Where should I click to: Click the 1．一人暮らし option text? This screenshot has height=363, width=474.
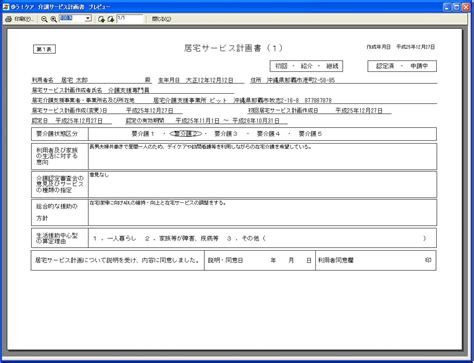click(x=114, y=238)
